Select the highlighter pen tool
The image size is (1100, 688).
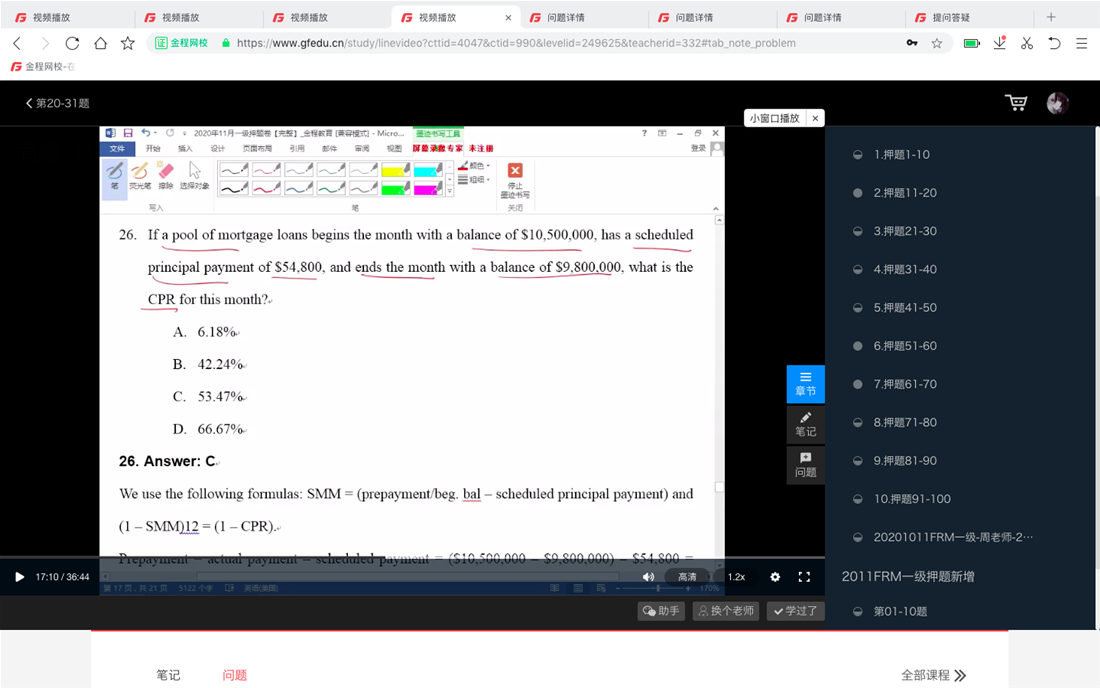click(x=140, y=175)
